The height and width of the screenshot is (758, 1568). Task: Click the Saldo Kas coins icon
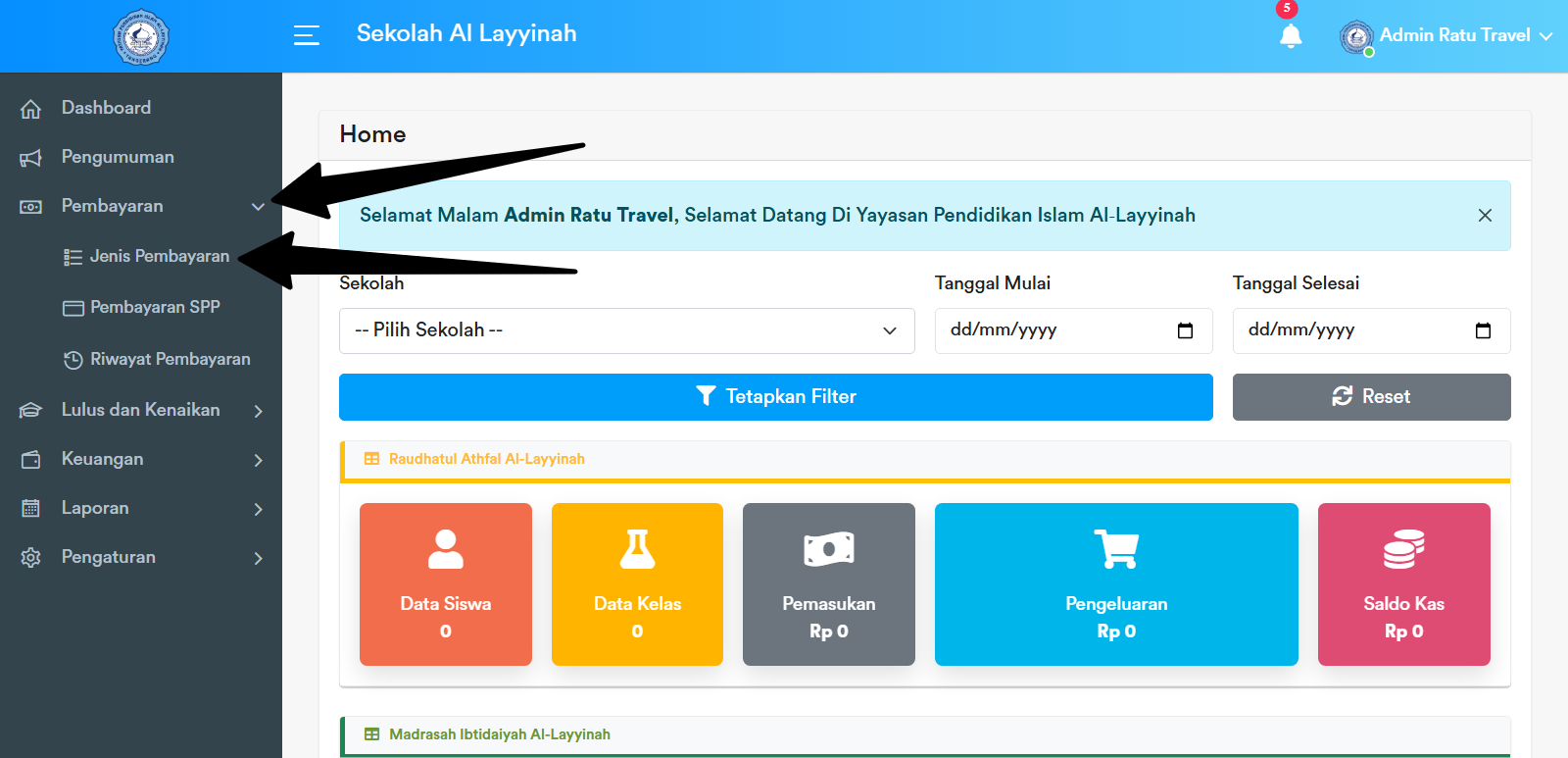pyautogui.click(x=1404, y=549)
